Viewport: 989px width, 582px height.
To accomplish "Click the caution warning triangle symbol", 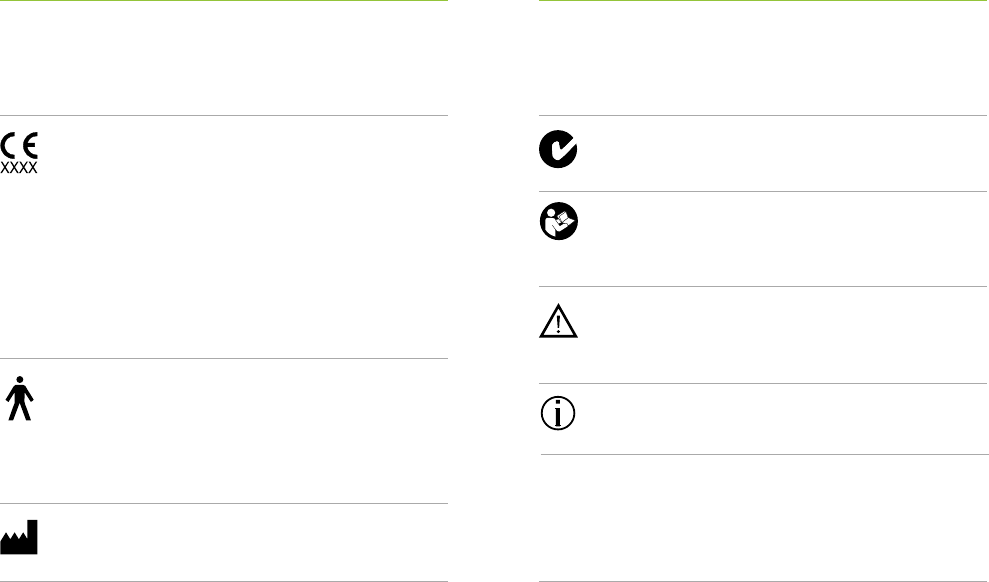I will coord(558,321).
